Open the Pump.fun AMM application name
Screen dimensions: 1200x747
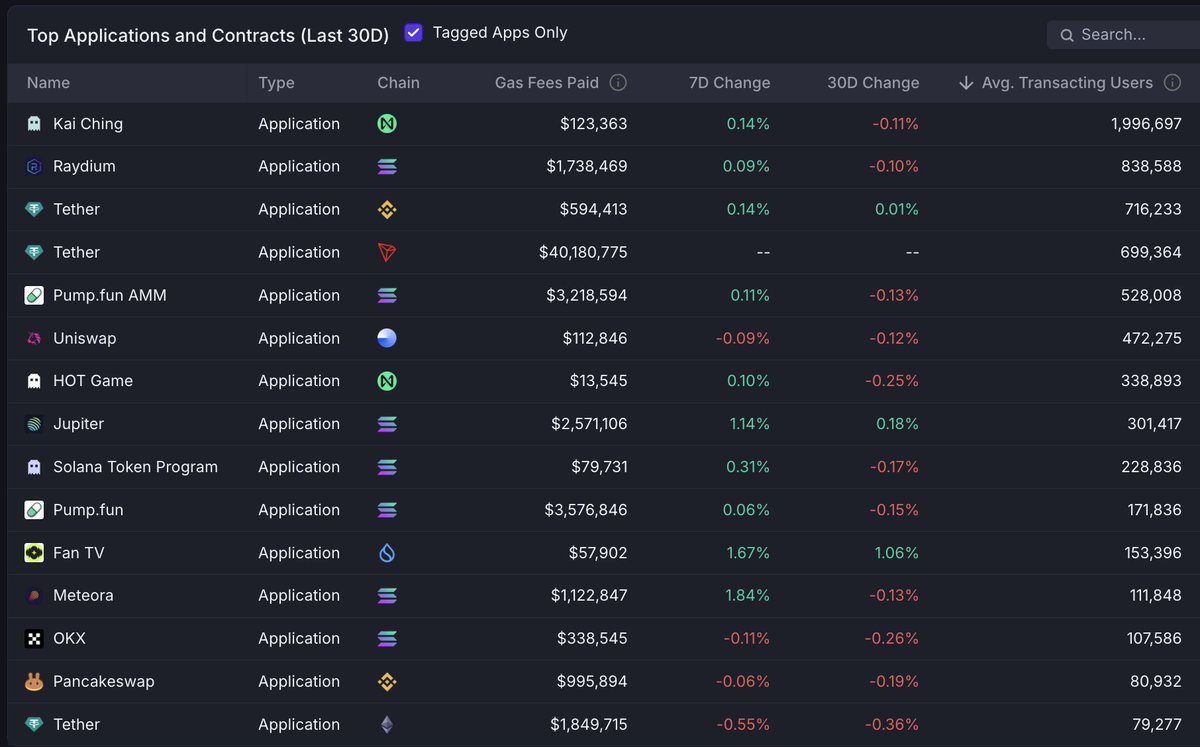[110, 296]
